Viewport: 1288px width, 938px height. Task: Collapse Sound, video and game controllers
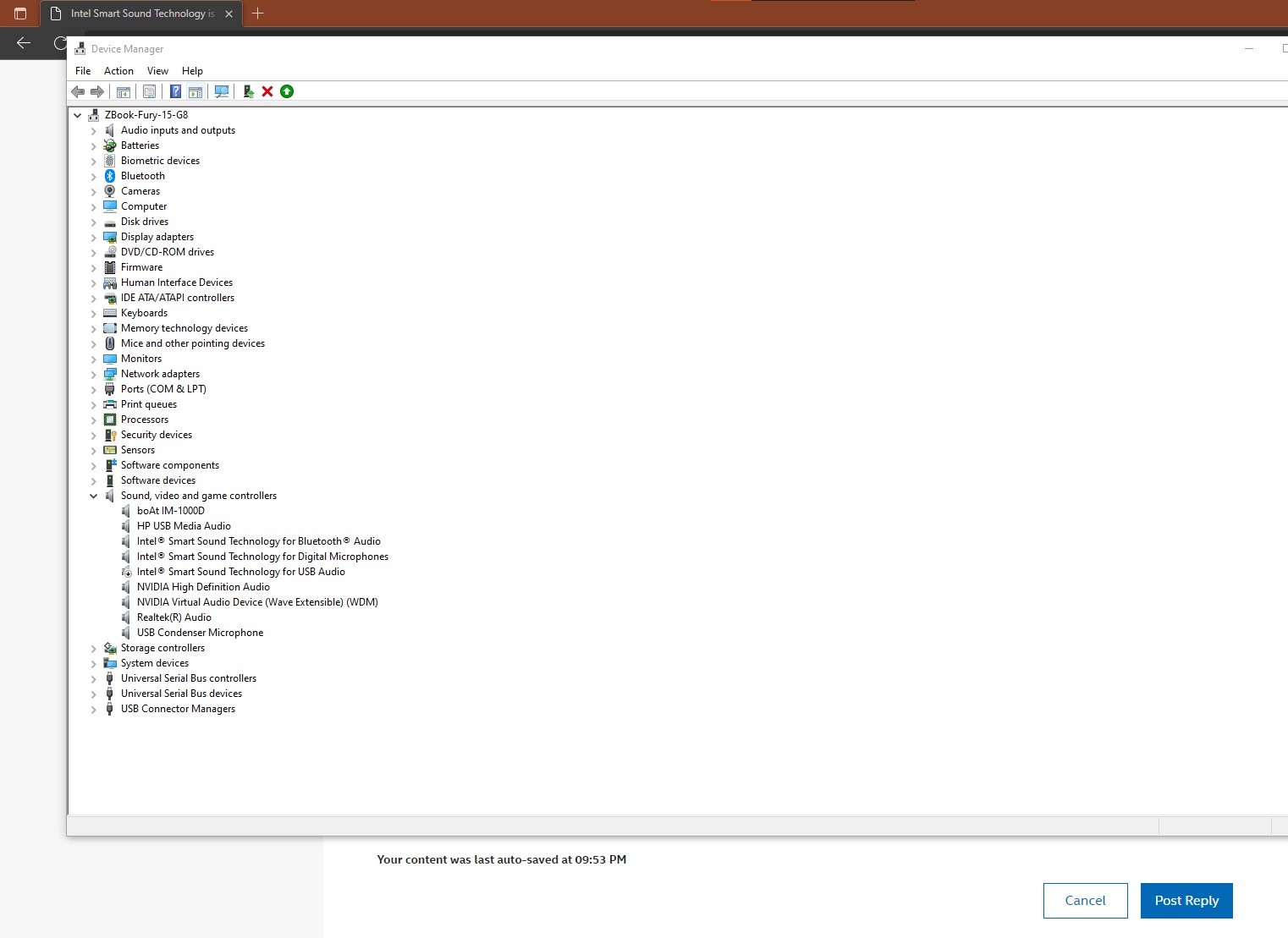coord(94,496)
